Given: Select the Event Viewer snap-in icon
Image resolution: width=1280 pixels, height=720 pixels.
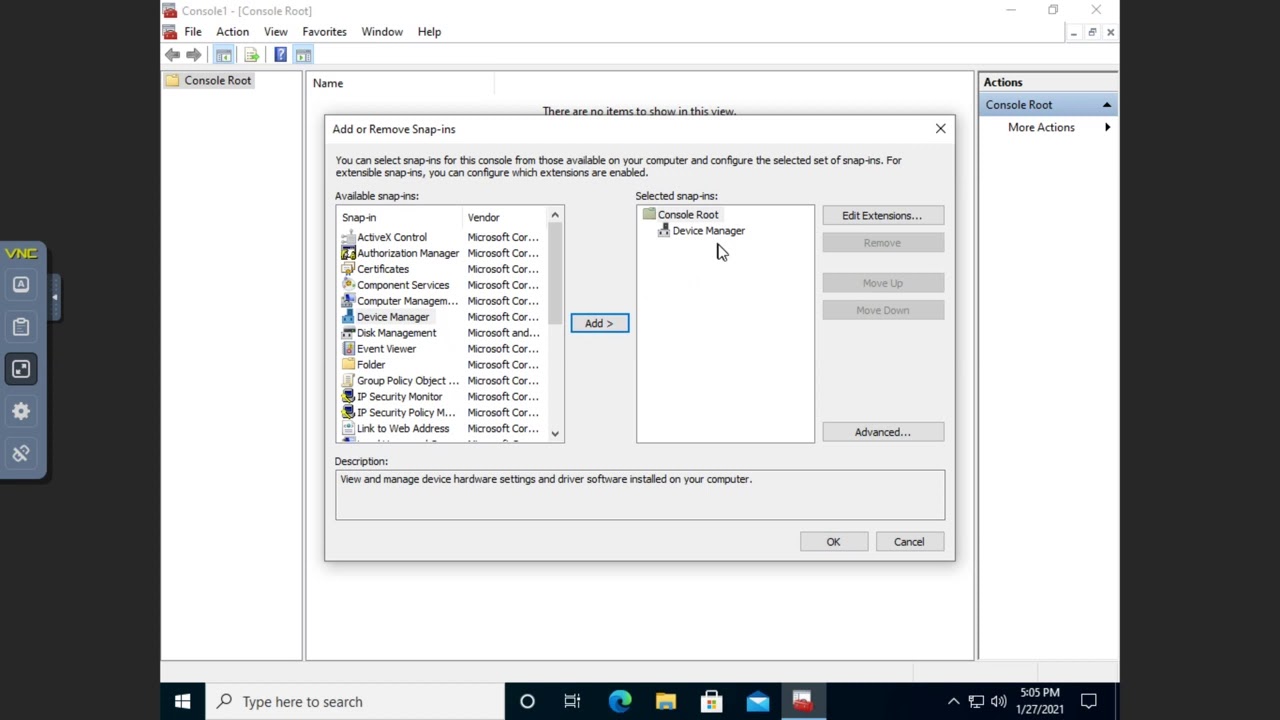Looking at the screenshot, I should (x=348, y=349).
